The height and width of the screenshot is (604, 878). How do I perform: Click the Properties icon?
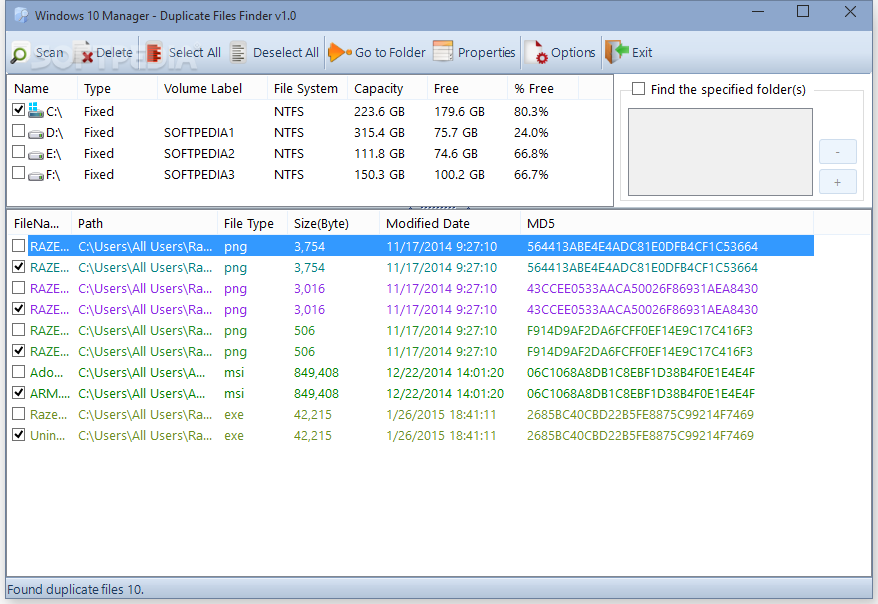(x=443, y=51)
